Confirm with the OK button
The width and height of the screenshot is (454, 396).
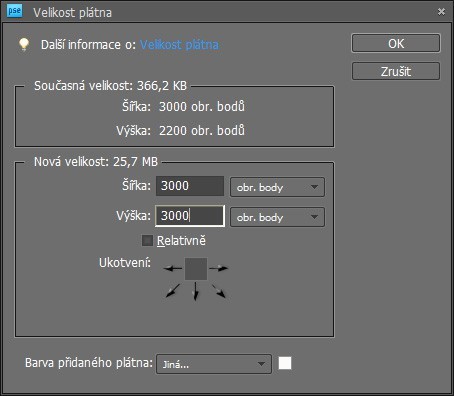tap(396, 43)
